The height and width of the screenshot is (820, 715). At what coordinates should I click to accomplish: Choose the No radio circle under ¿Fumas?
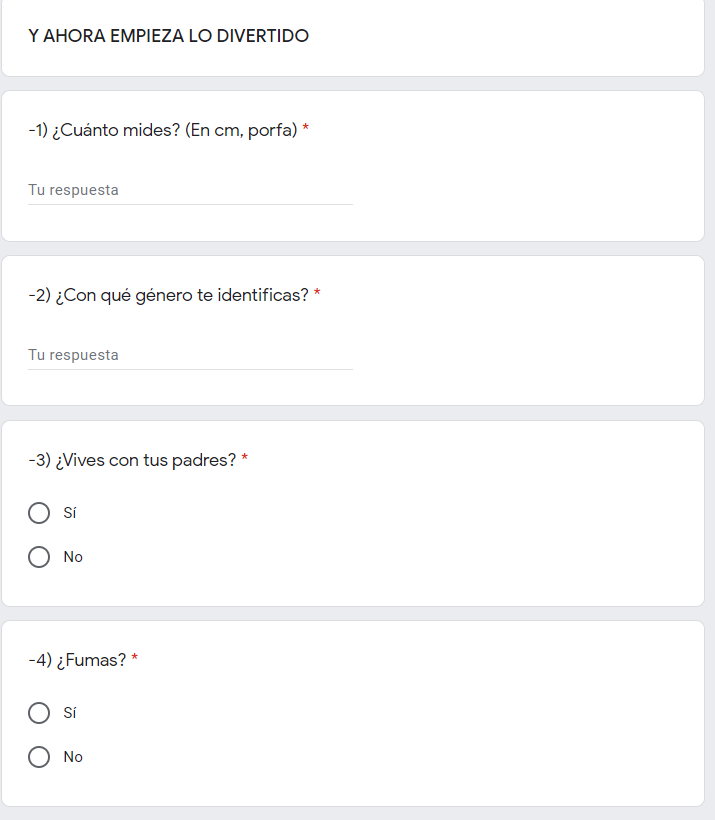[39, 757]
